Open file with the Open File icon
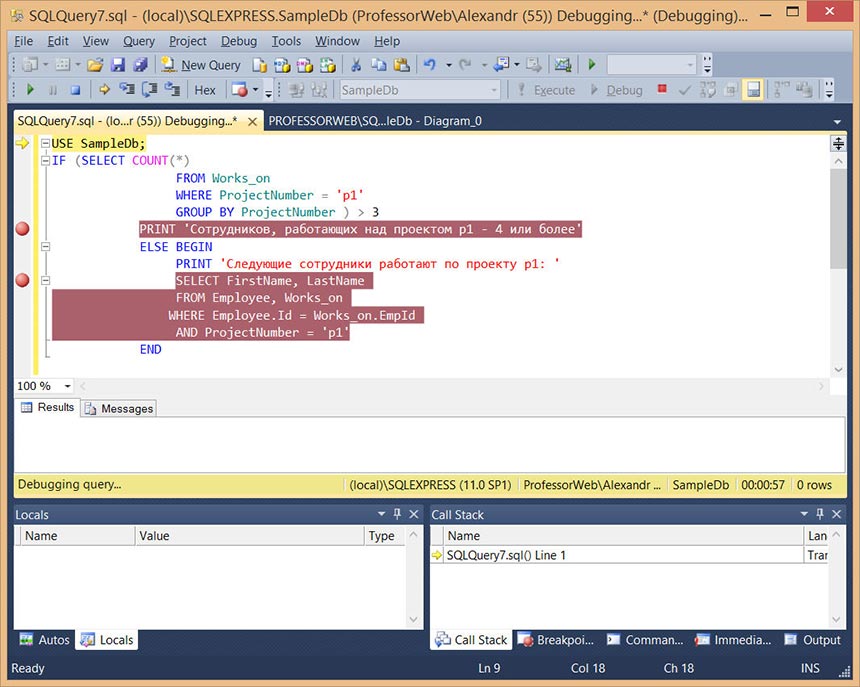This screenshot has height=687, width=860. [x=95, y=65]
